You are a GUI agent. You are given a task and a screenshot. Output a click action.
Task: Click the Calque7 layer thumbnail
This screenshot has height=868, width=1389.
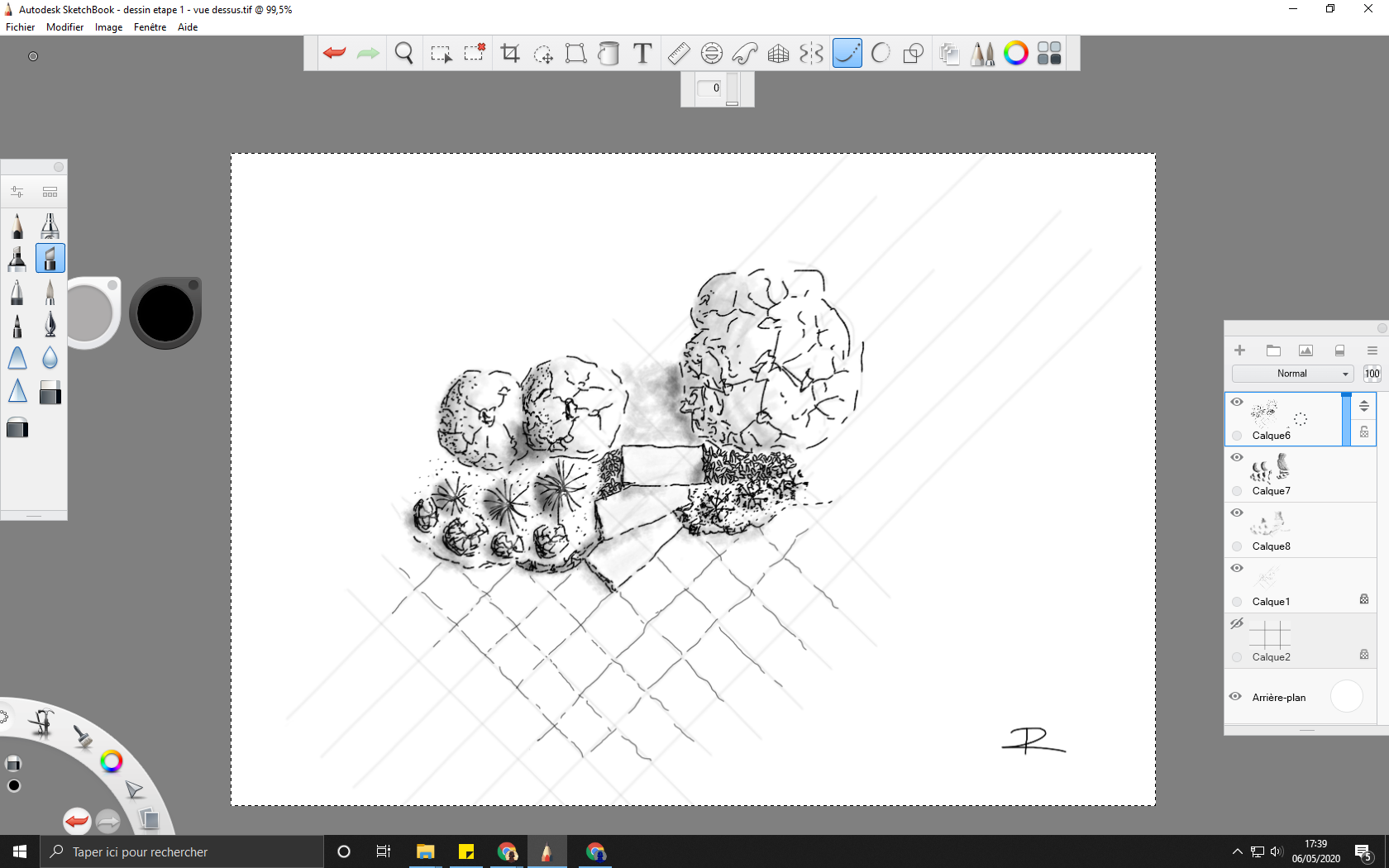[1271, 468]
